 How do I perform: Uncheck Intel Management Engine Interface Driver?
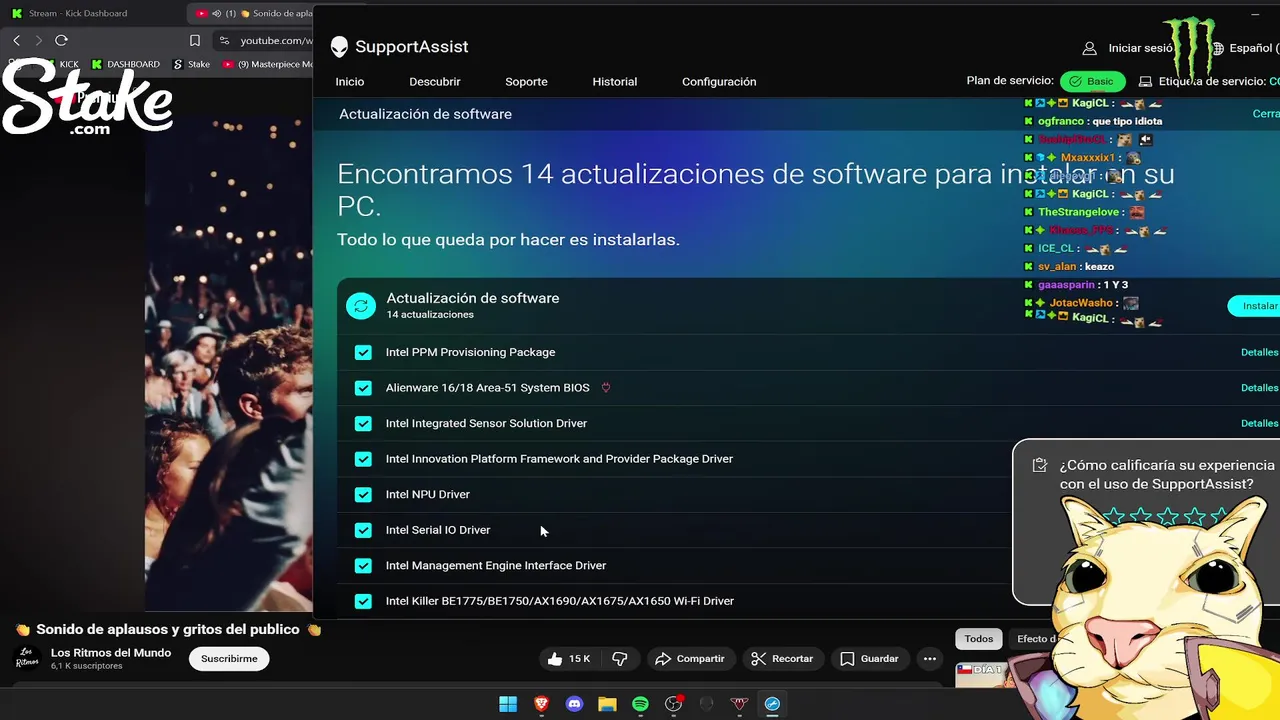[363, 566]
